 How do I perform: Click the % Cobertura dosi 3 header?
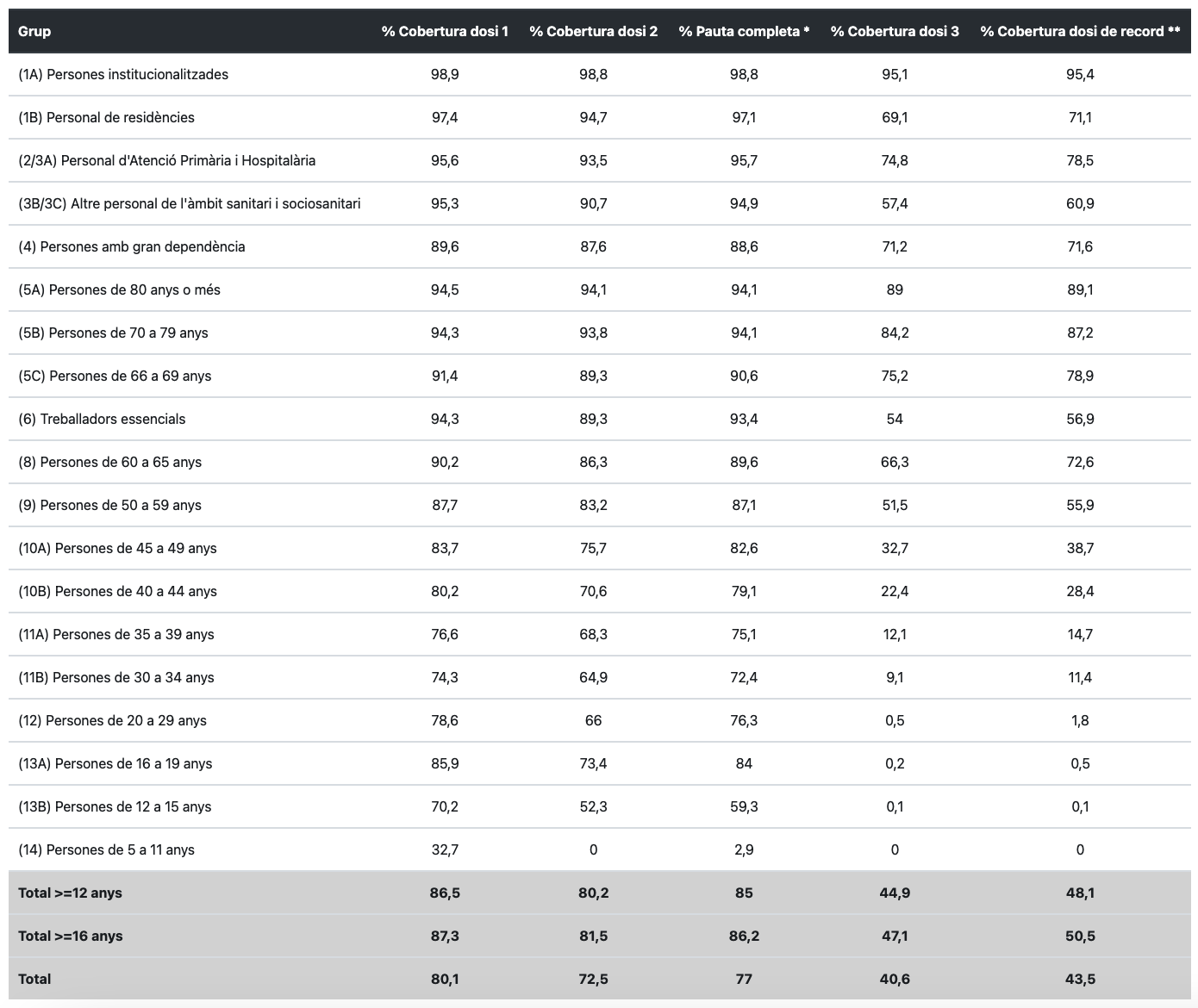[x=895, y=31]
